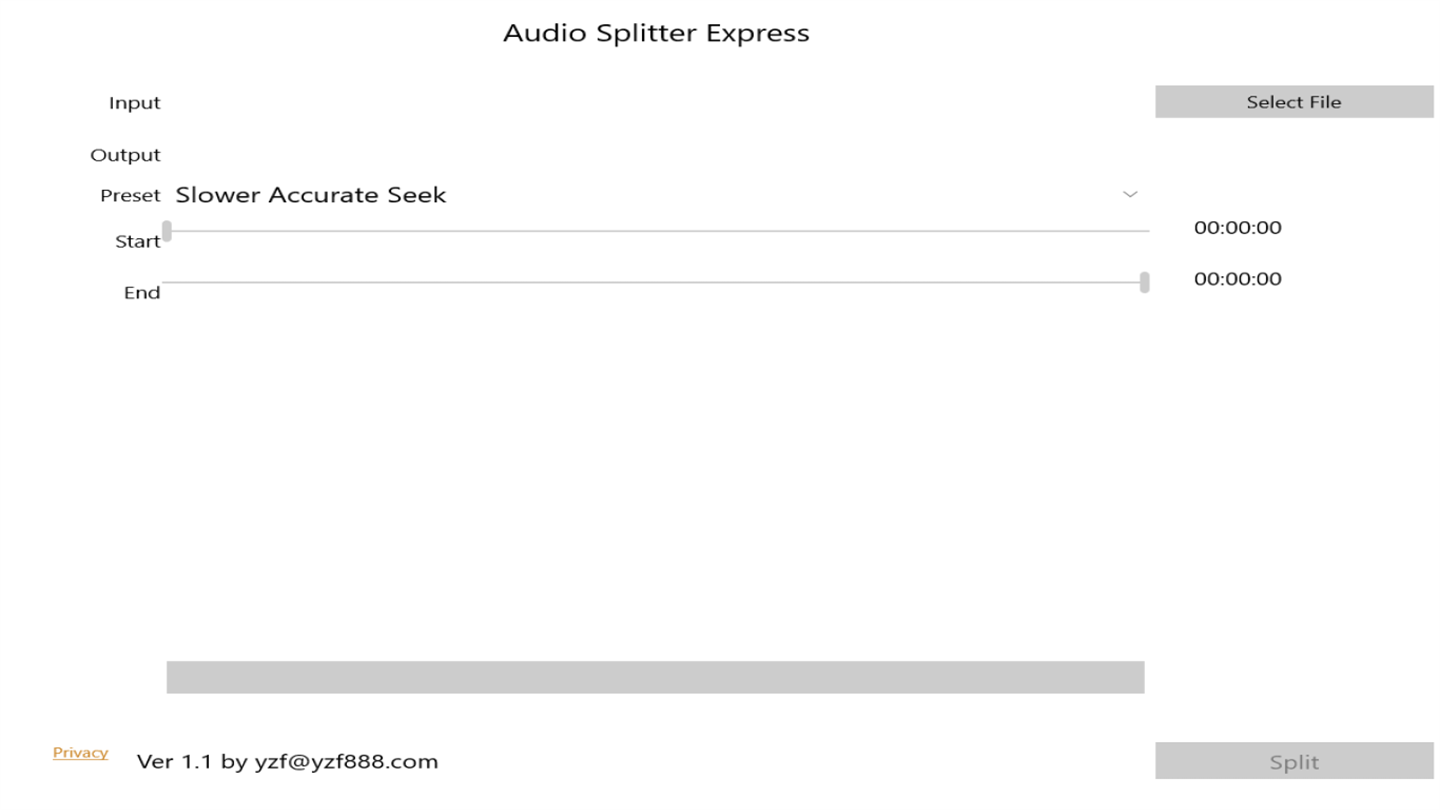Click the Audio Splitter Express title
The height and width of the screenshot is (810, 1440).
[x=656, y=33]
